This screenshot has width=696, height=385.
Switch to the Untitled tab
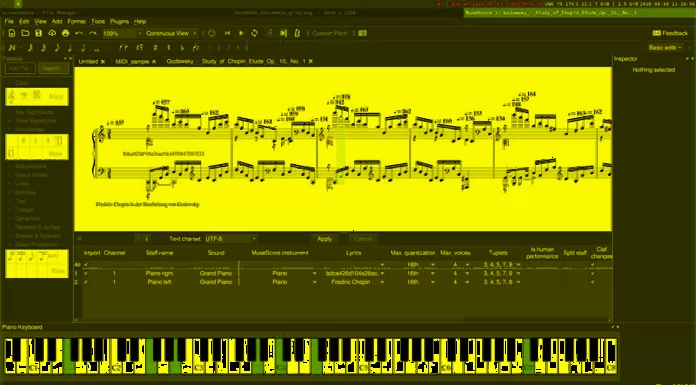(88, 61)
